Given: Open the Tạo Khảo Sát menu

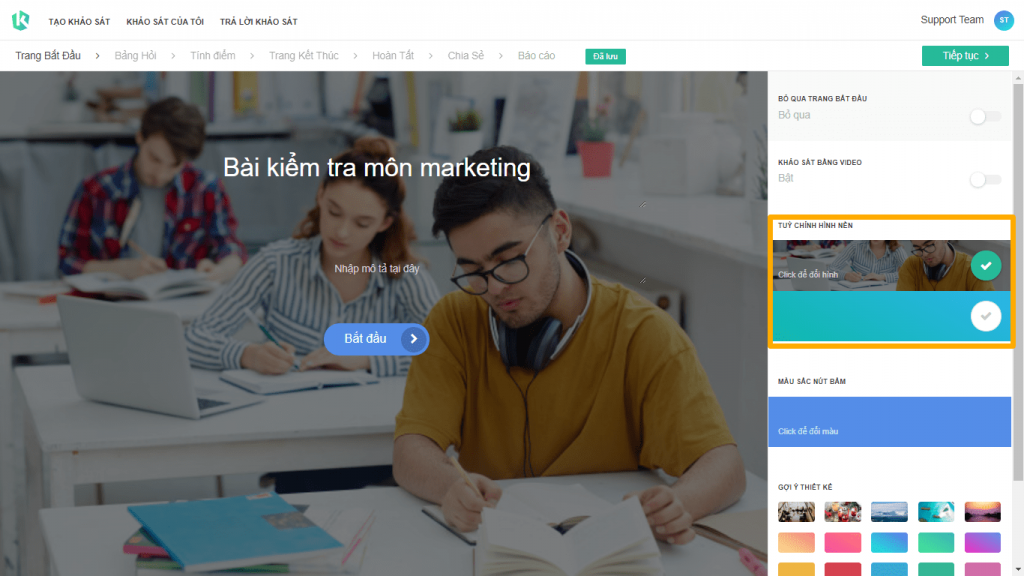Looking at the screenshot, I should pos(79,22).
